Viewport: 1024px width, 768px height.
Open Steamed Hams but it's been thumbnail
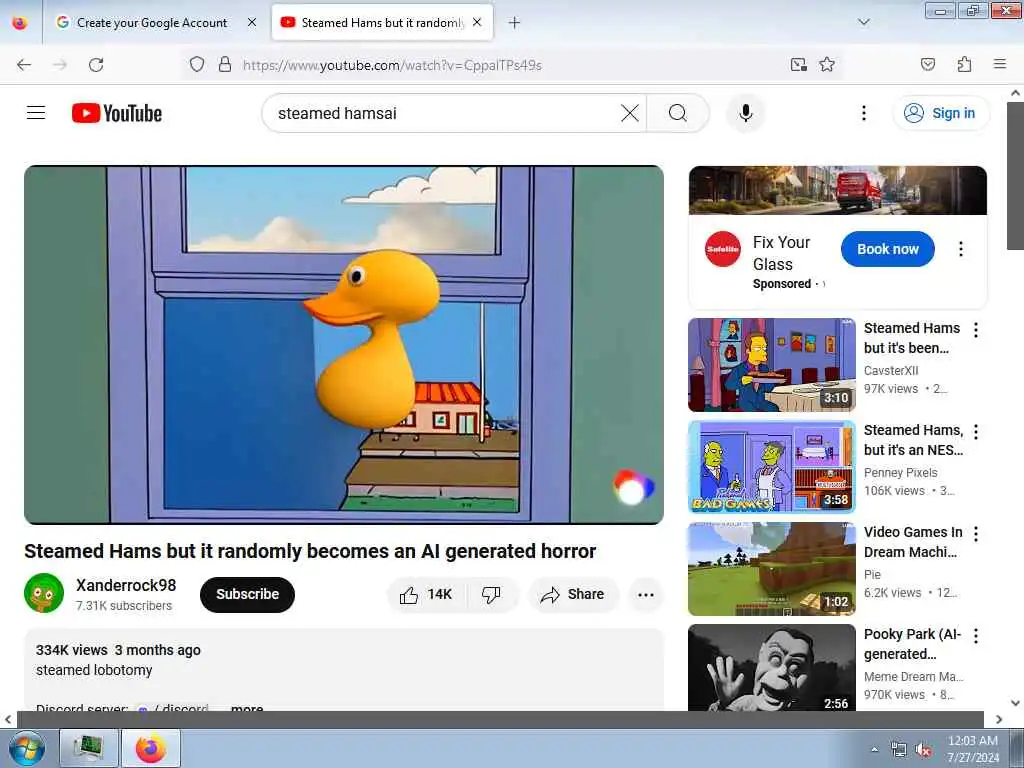click(772, 365)
